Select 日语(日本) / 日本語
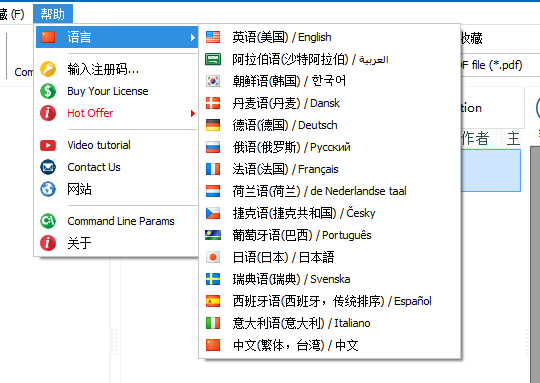This screenshot has height=383, width=540. pyautogui.click(x=330, y=257)
